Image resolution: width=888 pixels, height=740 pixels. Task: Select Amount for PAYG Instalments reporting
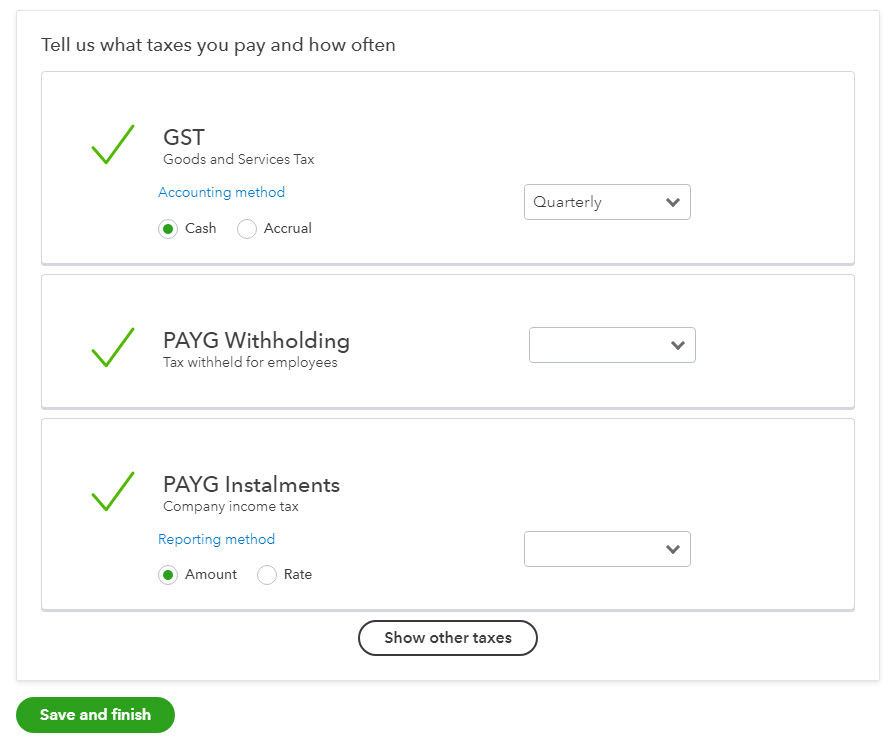tap(168, 575)
